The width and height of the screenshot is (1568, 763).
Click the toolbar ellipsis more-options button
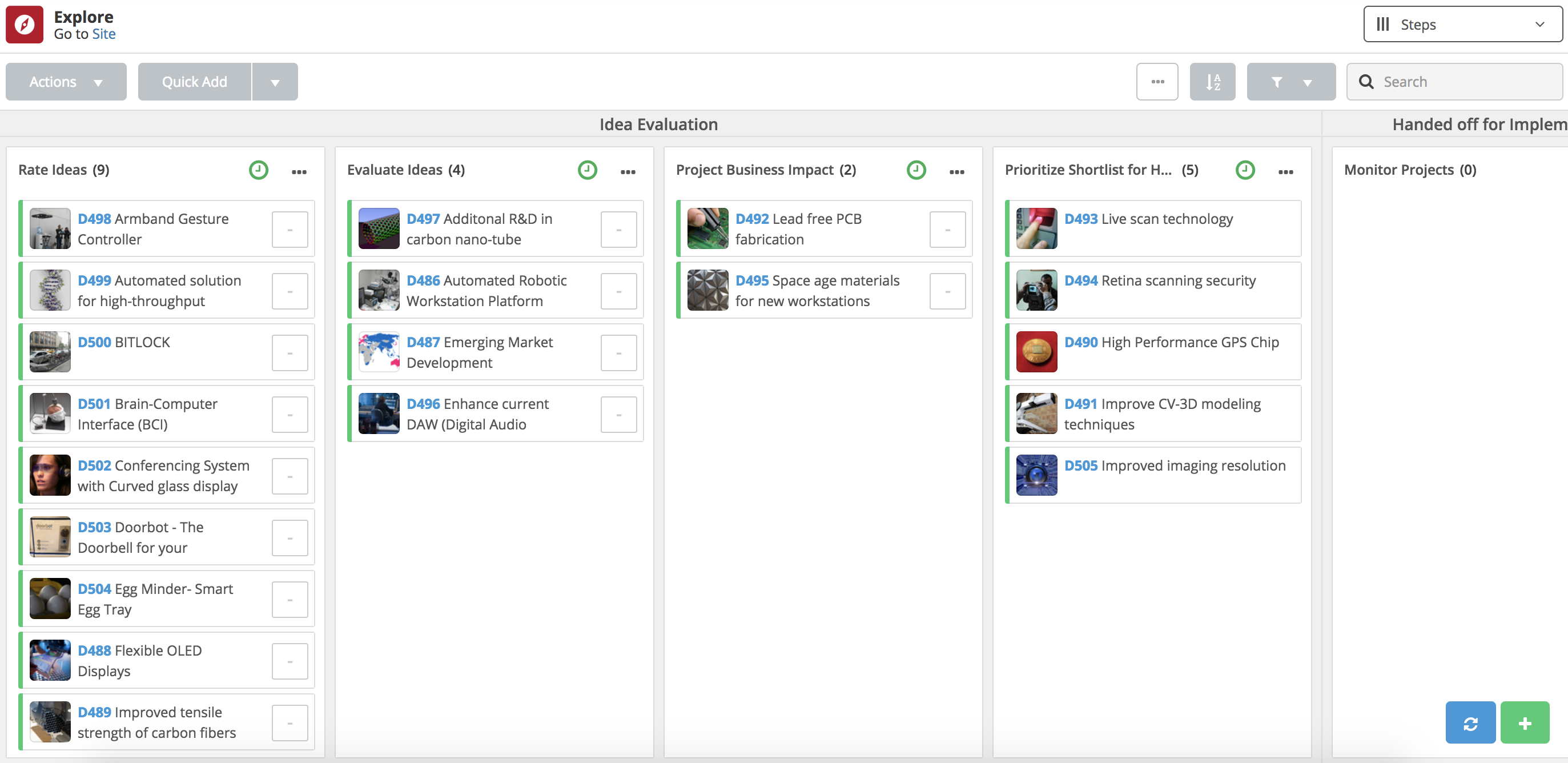(1157, 82)
